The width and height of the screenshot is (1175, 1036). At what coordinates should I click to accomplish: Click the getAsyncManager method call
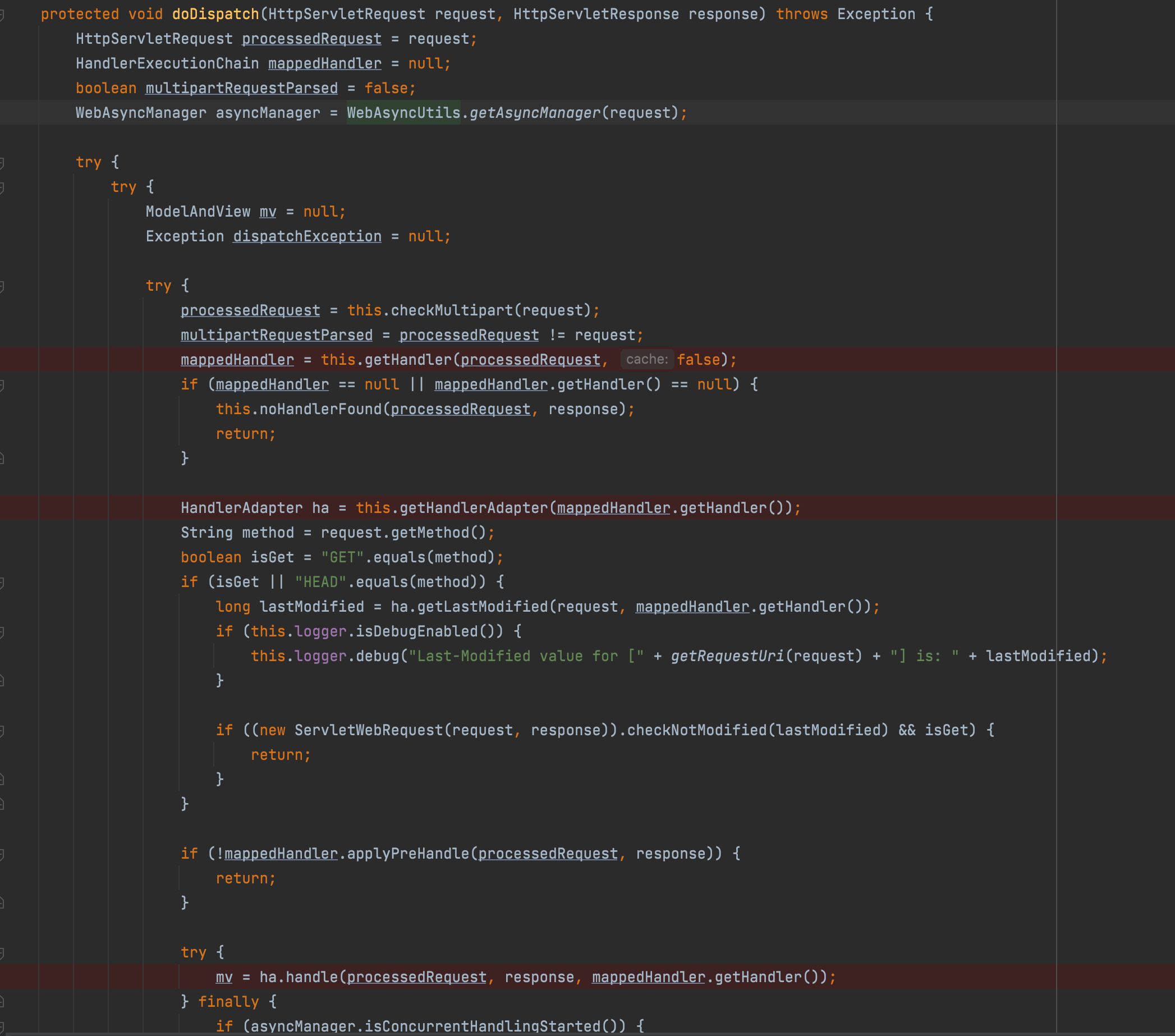(x=535, y=113)
